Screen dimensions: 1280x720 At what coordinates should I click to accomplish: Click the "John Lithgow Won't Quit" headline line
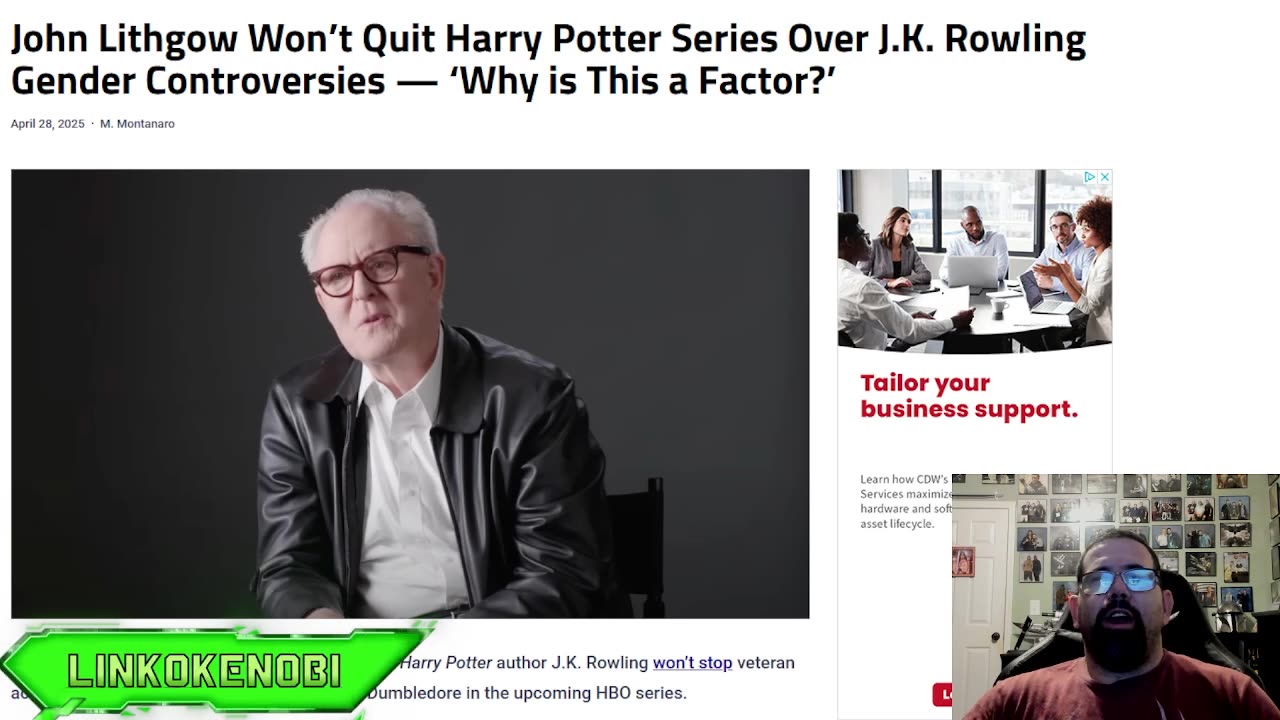click(548, 39)
